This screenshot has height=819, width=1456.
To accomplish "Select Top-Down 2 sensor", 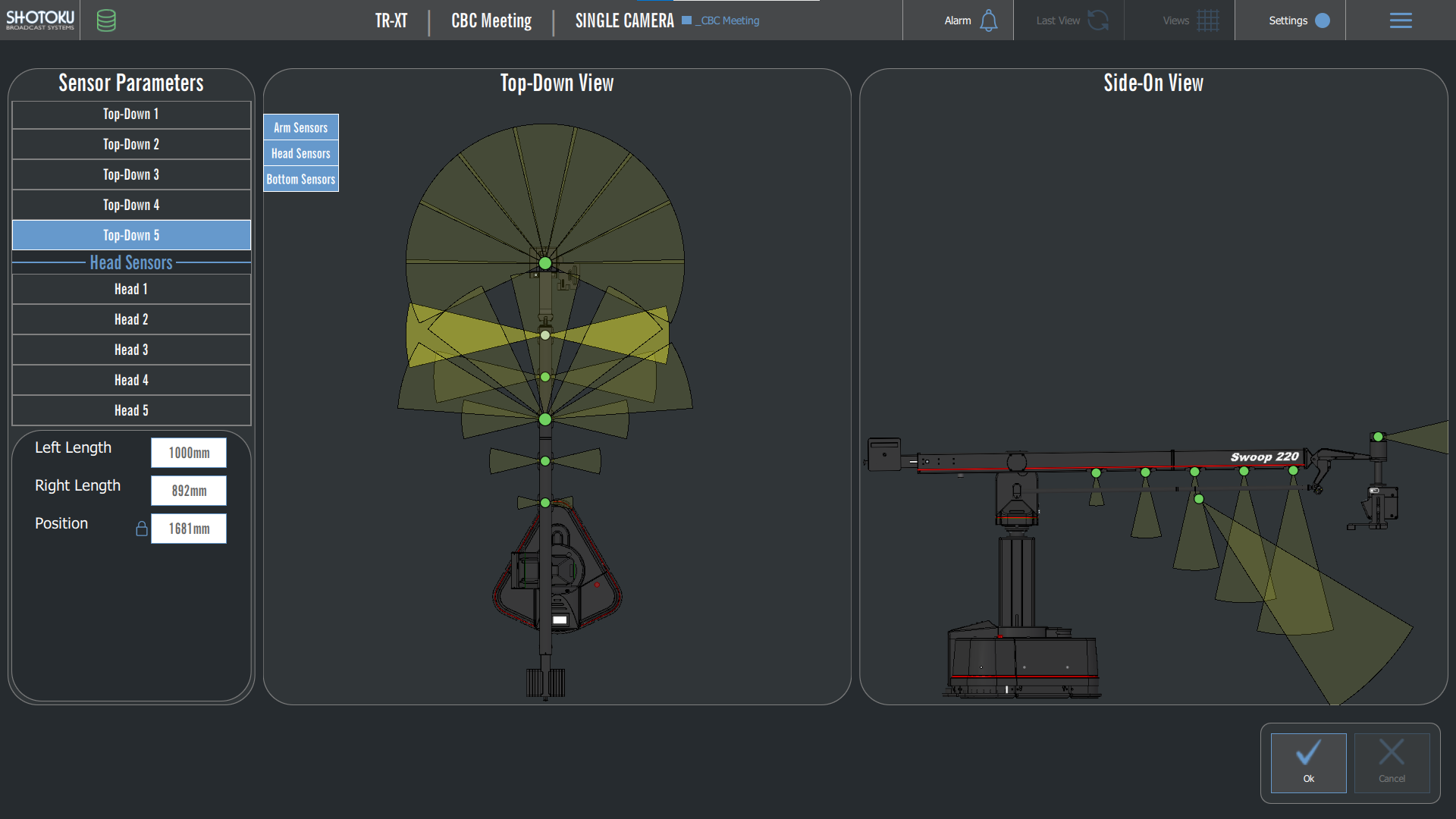I will pyautogui.click(x=131, y=144).
